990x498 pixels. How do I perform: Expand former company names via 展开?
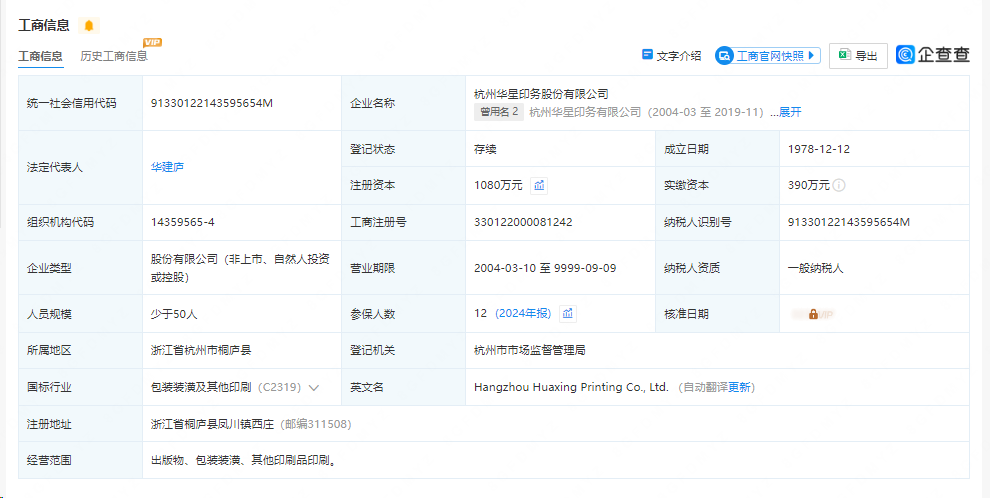(790, 112)
